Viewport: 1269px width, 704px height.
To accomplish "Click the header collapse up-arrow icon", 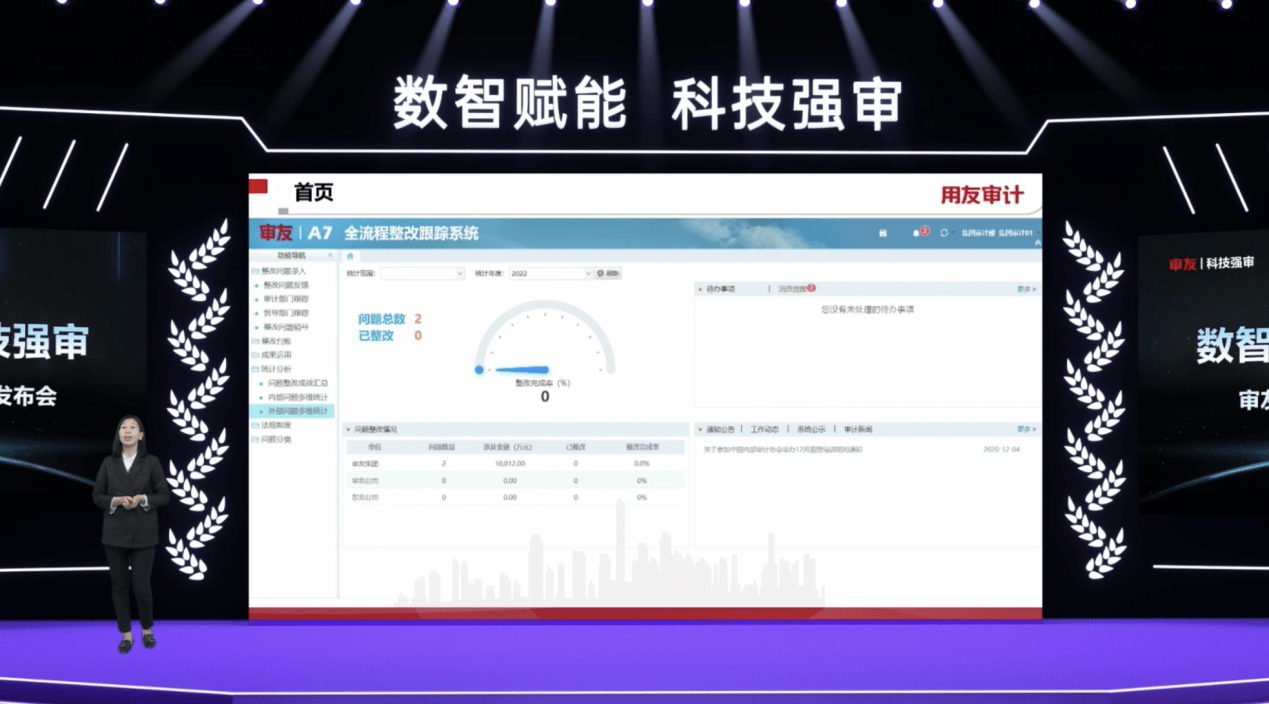I will pos(1037,243).
